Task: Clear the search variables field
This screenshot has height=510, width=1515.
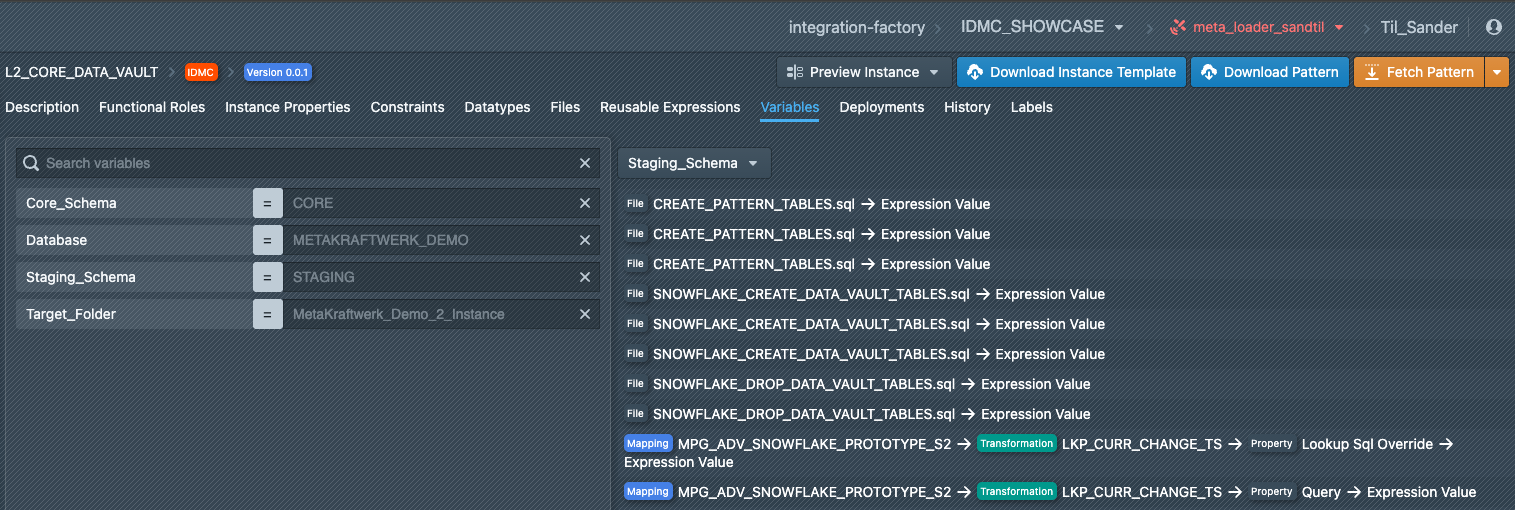Action: (585, 163)
